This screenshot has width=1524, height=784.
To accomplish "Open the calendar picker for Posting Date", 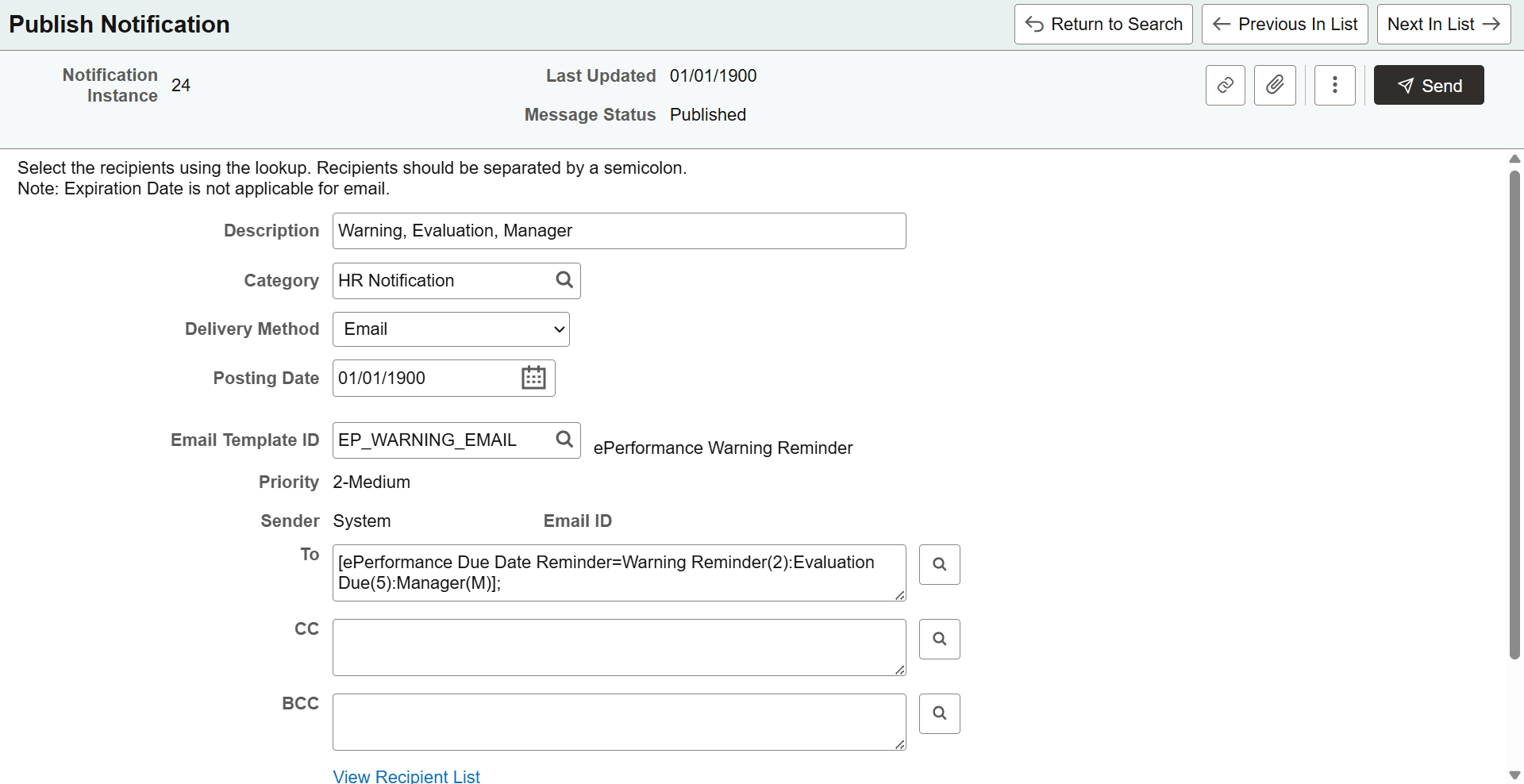I will click(533, 378).
